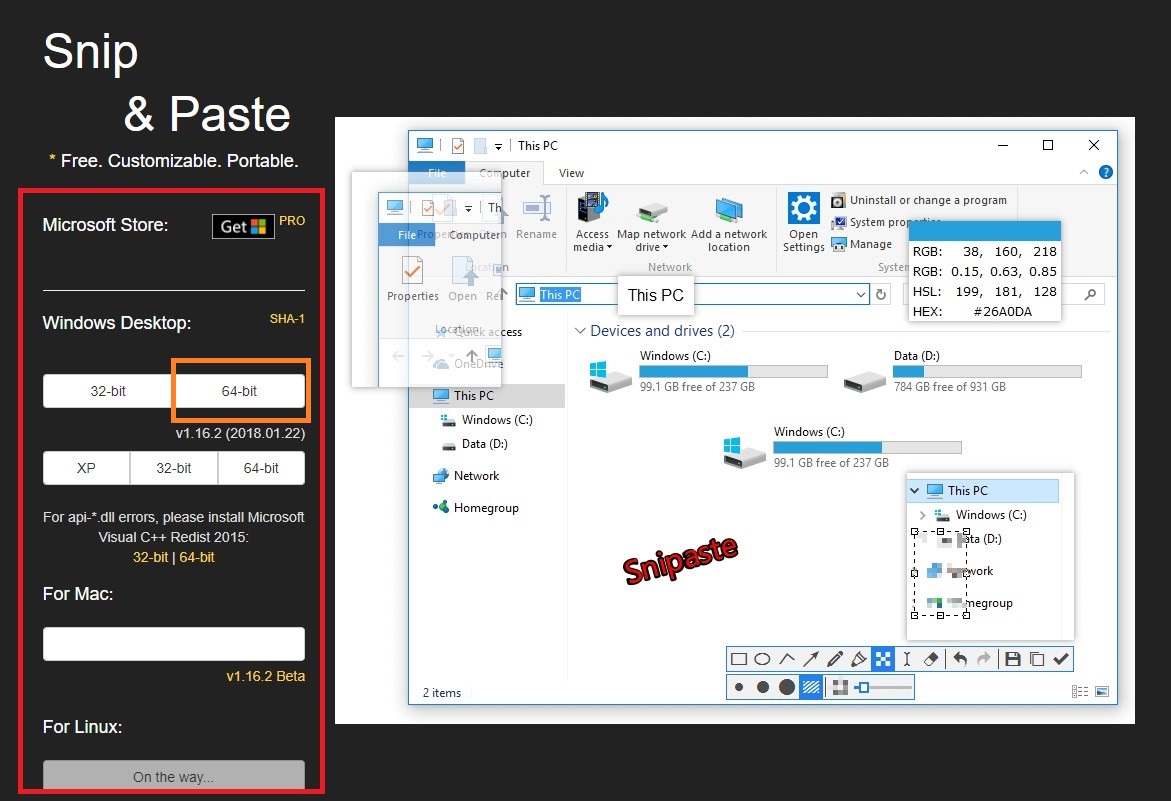
Task: Select the marker highlighter tool
Action: pos(859,659)
